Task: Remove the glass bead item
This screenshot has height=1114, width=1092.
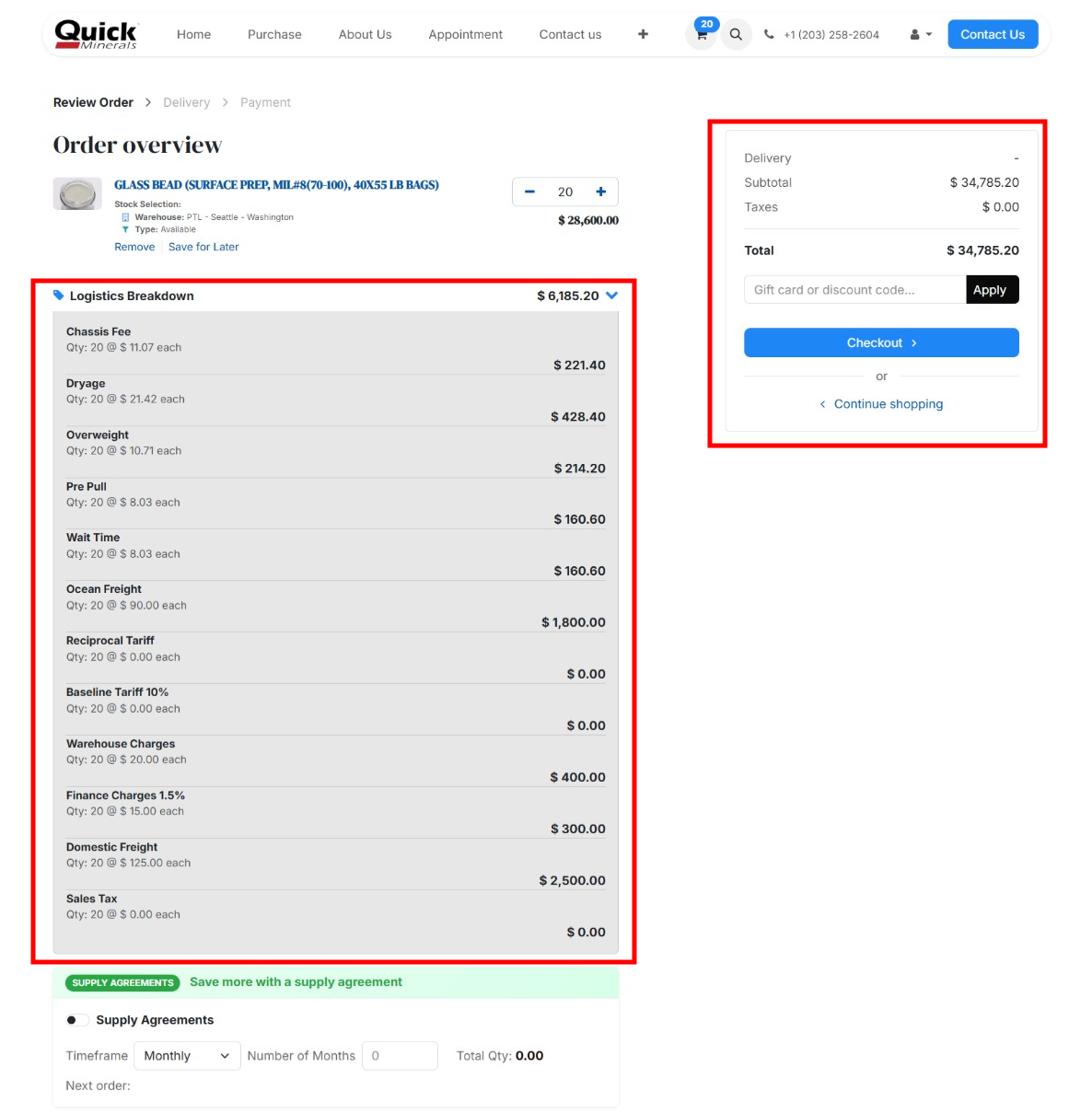Action: pos(134,247)
